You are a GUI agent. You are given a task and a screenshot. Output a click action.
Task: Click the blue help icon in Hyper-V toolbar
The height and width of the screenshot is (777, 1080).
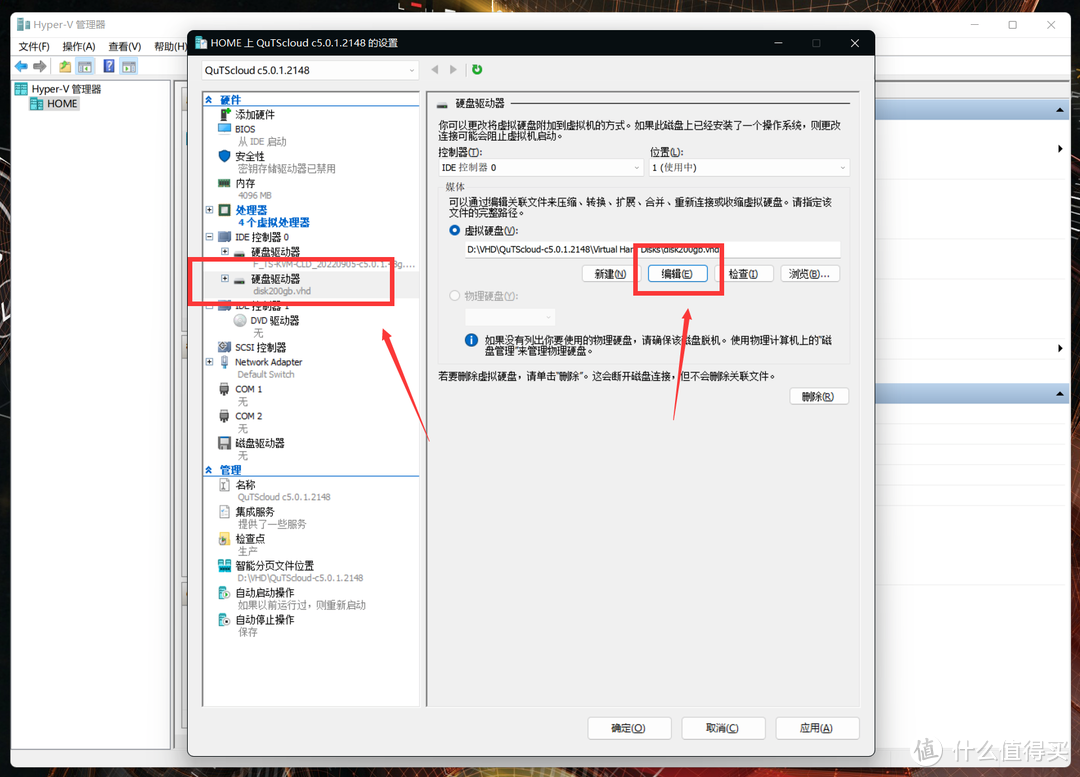pos(109,66)
